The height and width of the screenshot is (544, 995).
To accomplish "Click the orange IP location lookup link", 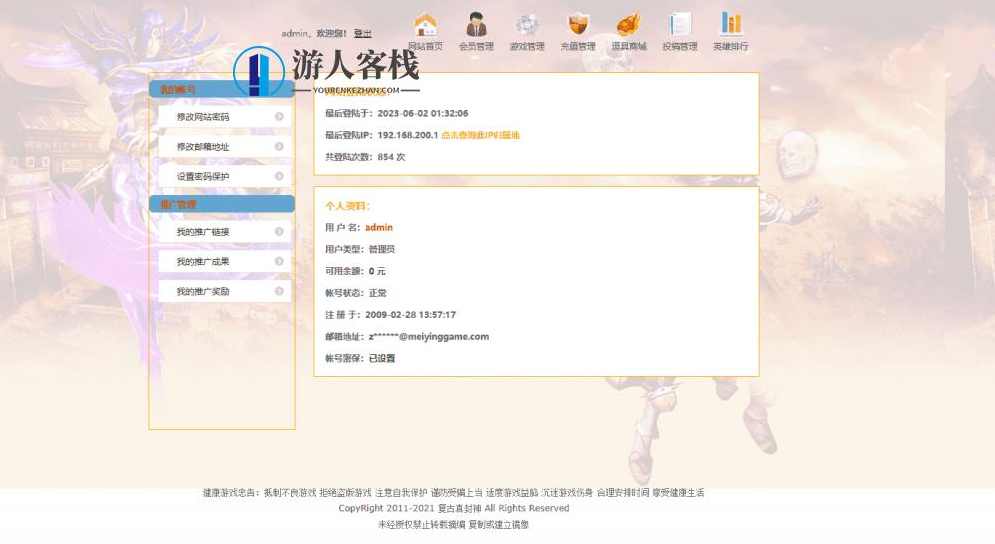I will (x=480, y=135).
